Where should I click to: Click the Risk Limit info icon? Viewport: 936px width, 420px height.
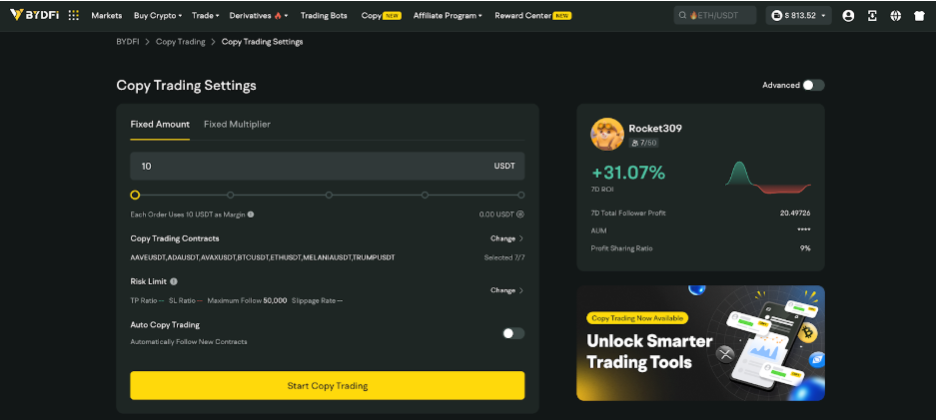(x=174, y=281)
